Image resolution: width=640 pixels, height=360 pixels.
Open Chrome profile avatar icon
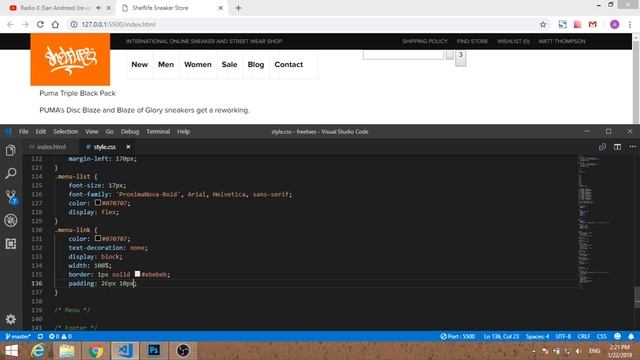(x=614, y=24)
